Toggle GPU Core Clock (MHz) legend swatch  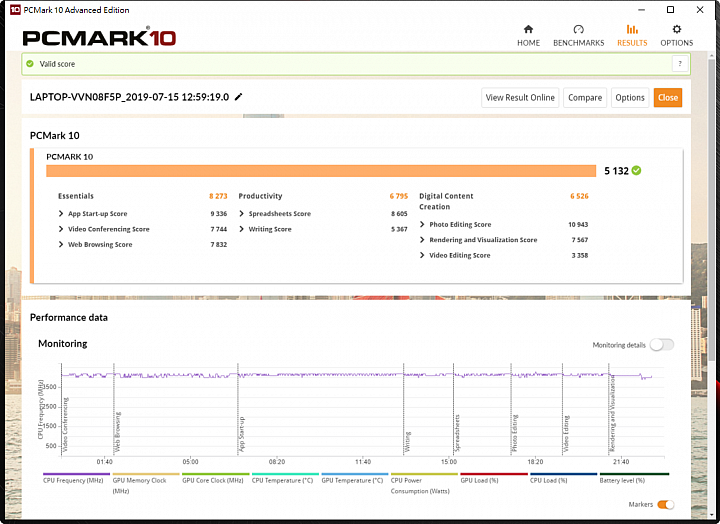tap(216, 474)
